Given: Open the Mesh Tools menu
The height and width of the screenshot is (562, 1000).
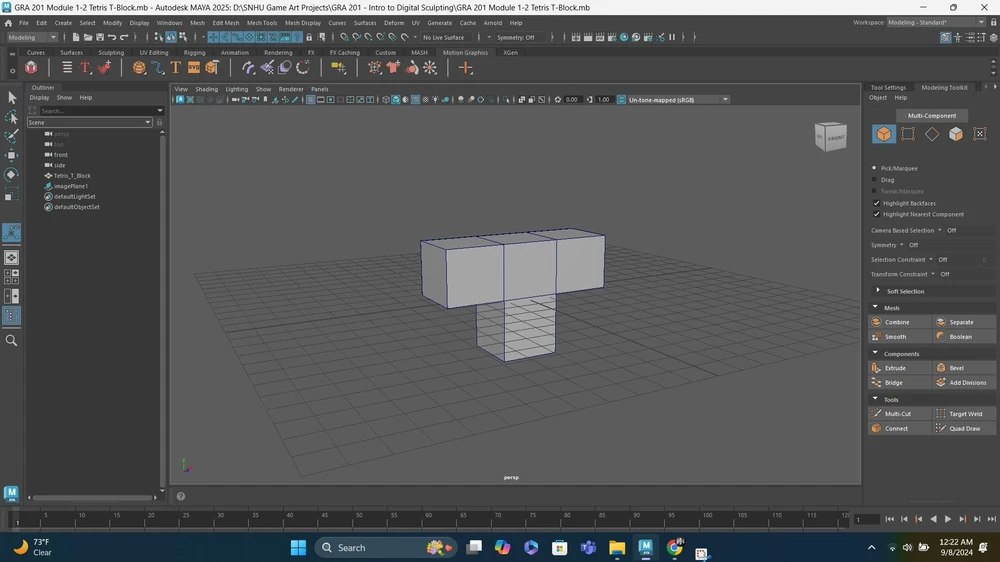Looking at the screenshot, I should click(261, 22).
